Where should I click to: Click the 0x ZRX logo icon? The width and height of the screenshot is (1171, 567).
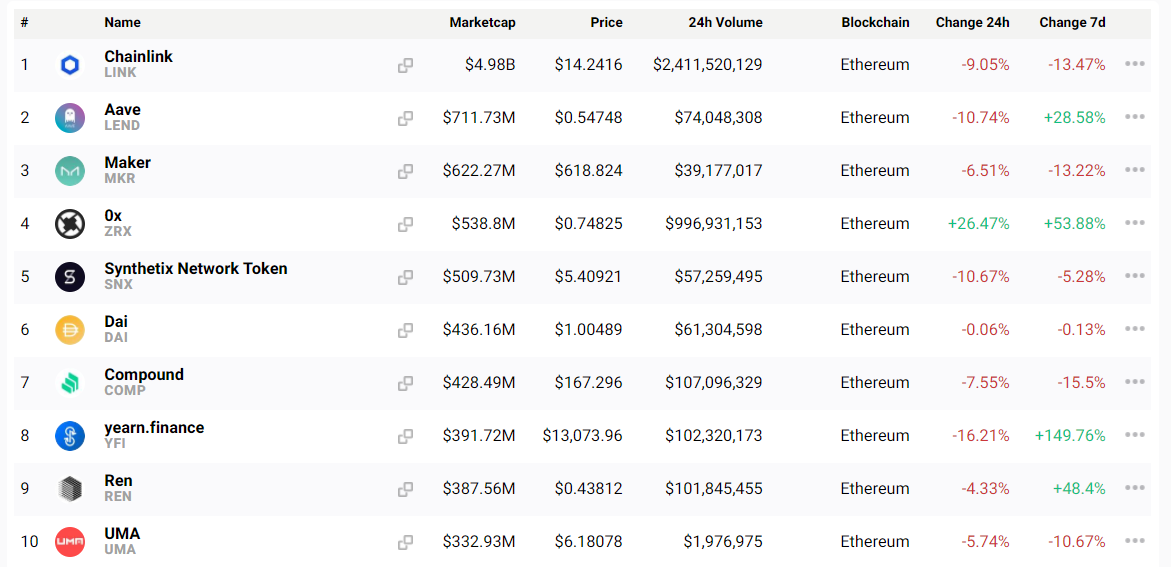(x=70, y=224)
